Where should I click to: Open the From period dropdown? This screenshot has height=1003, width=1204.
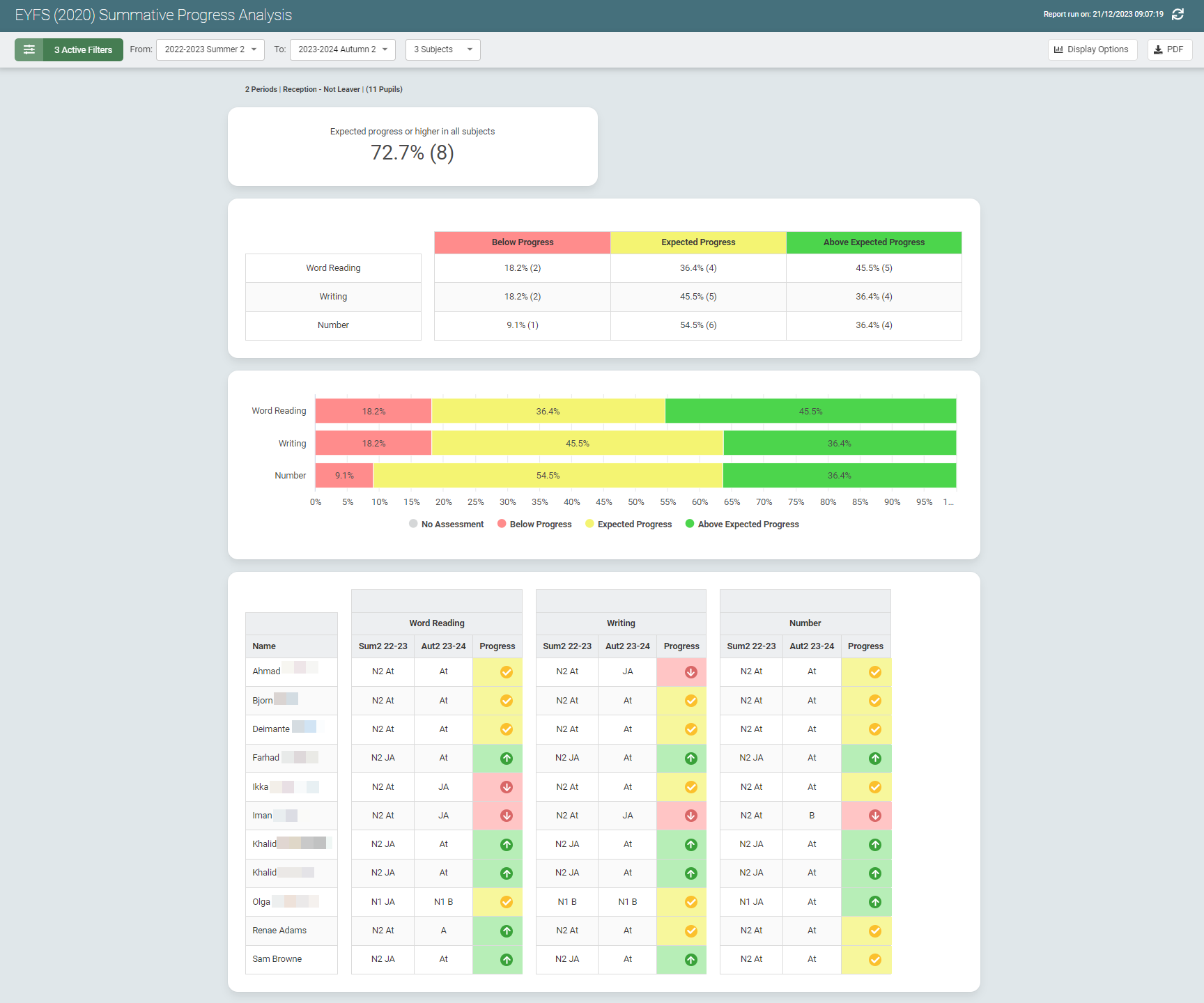(x=210, y=49)
